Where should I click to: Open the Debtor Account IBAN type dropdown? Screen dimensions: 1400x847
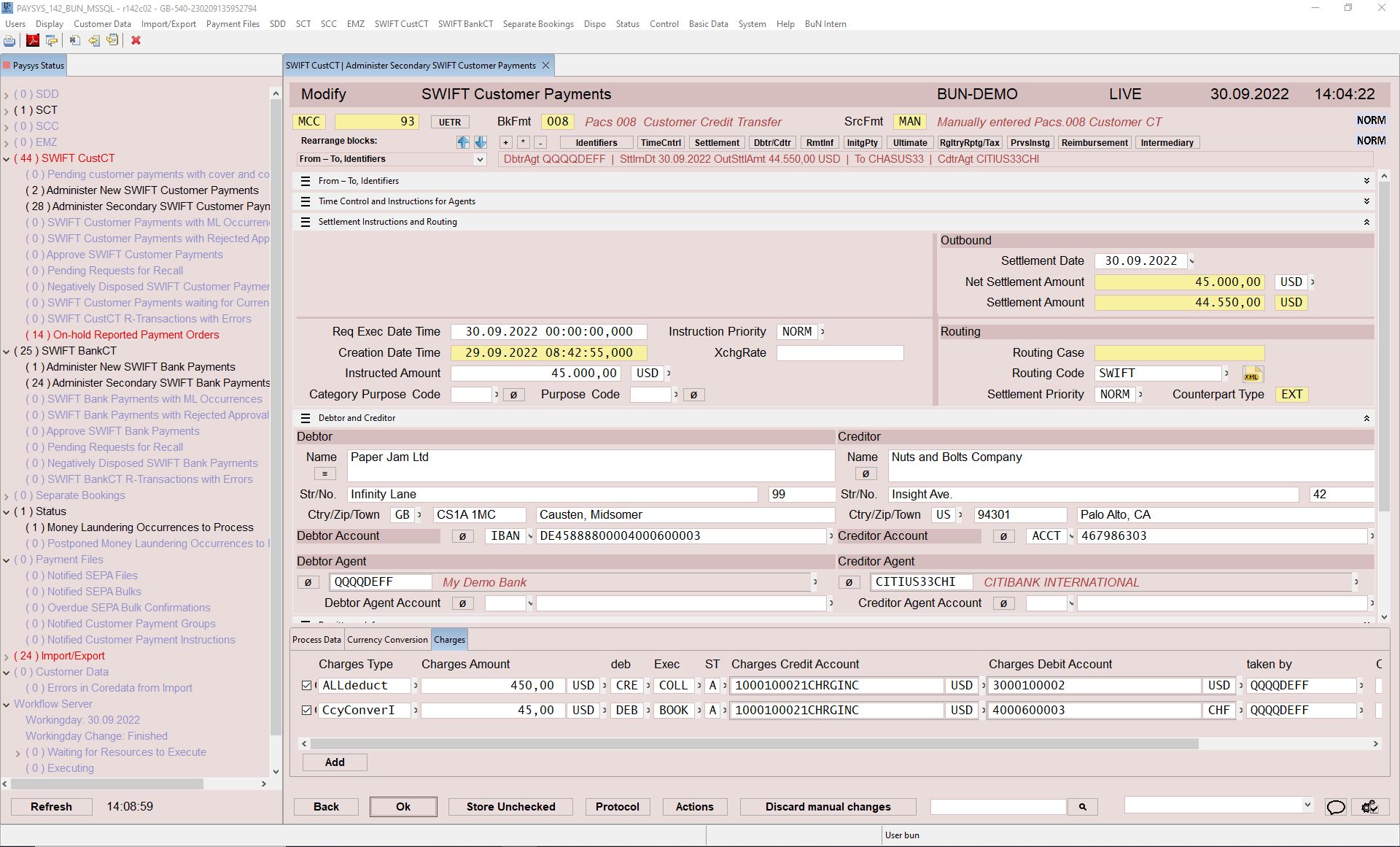[530, 536]
